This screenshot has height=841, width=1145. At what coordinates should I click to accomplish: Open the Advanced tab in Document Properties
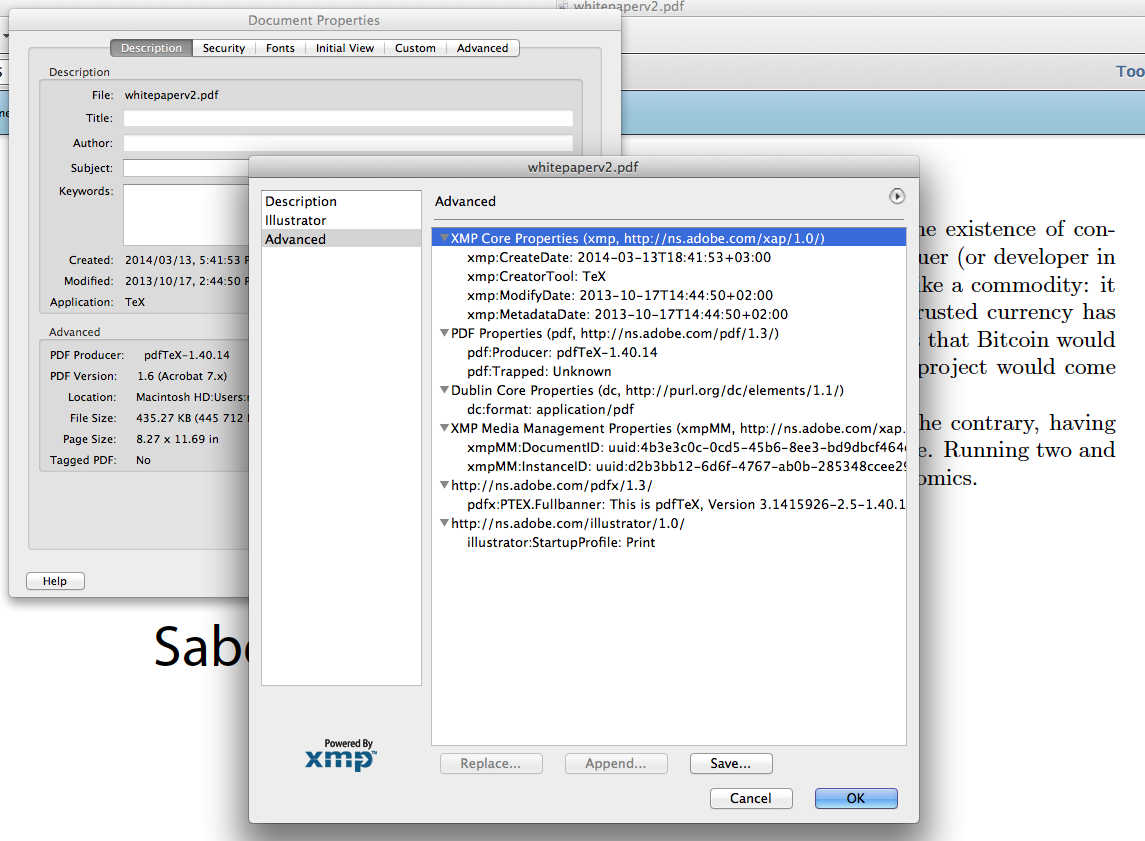coord(482,48)
